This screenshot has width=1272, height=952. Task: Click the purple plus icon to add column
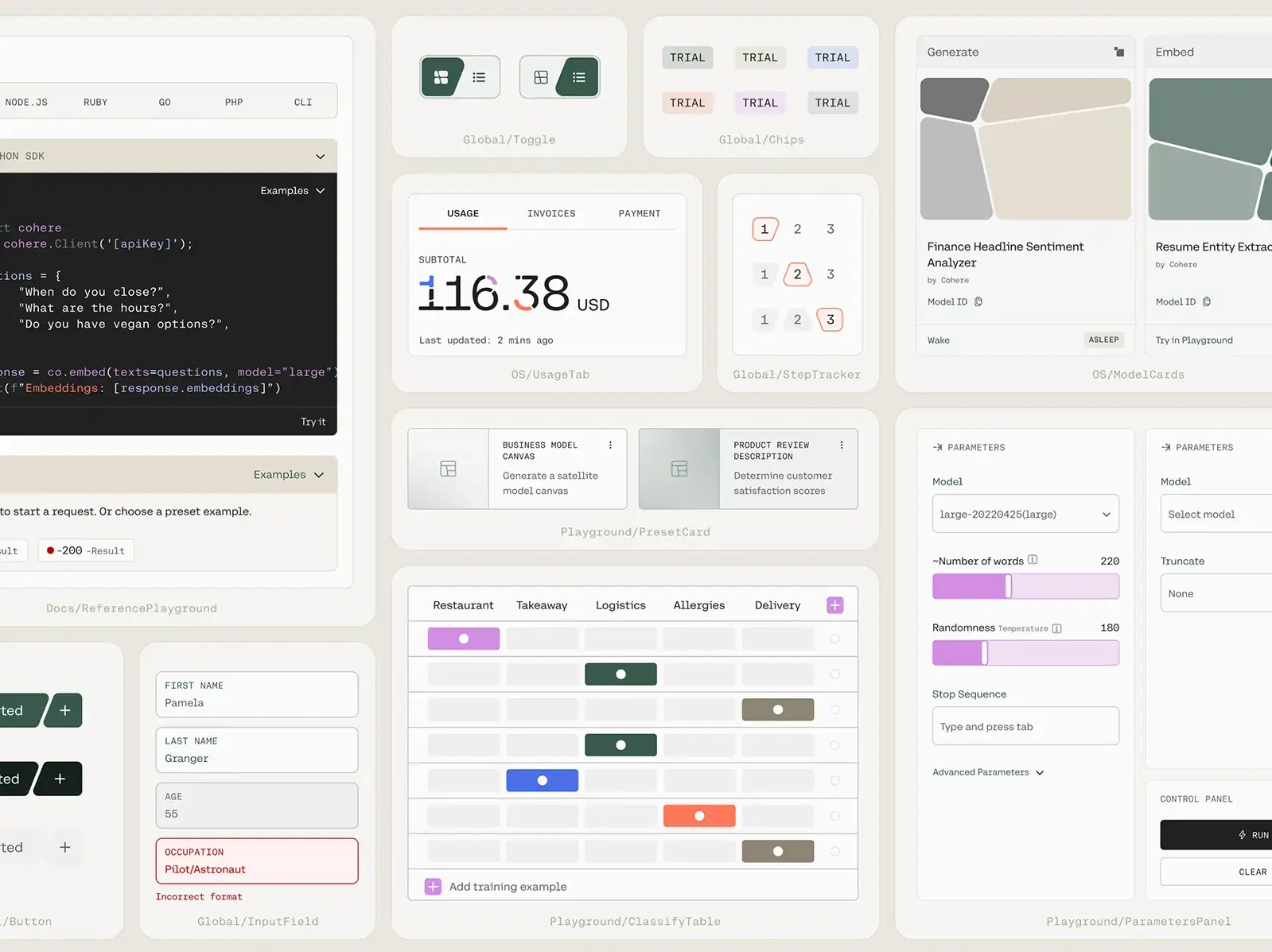pos(834,605)
